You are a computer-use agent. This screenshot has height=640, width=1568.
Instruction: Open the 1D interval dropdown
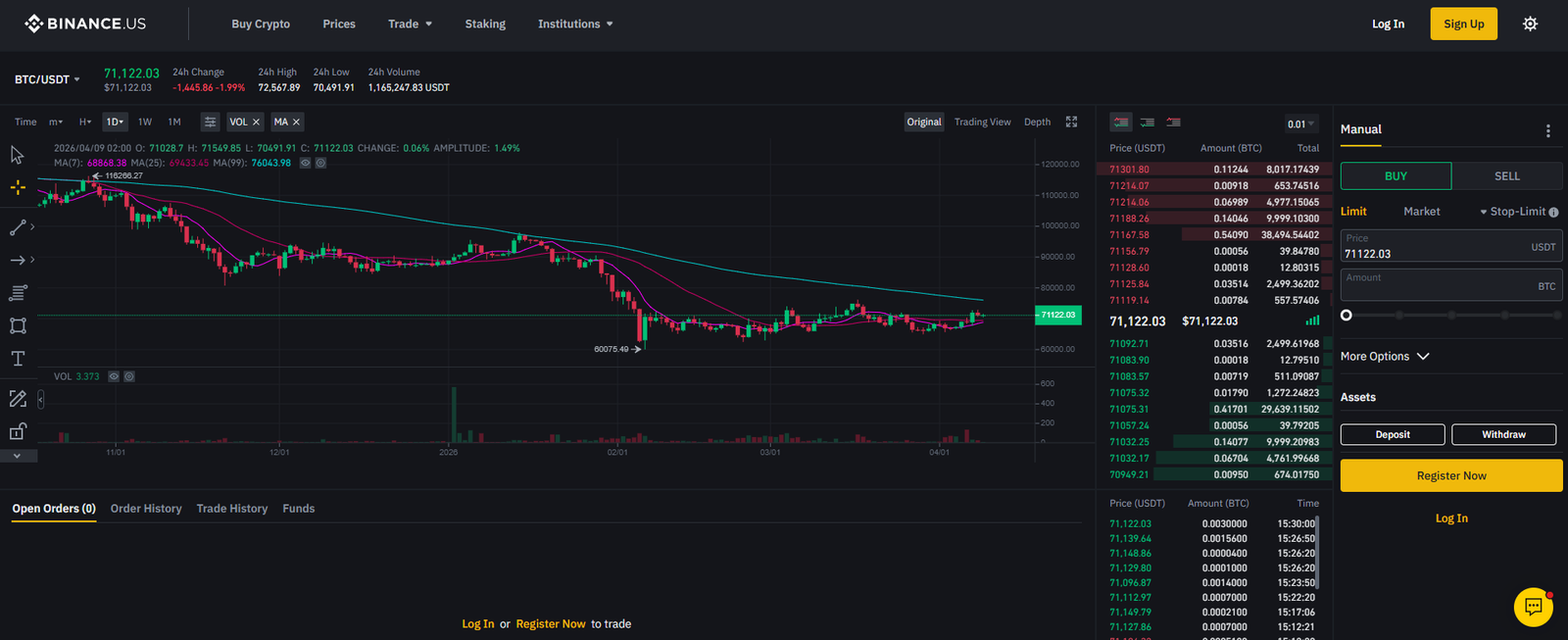coord(115,122)
